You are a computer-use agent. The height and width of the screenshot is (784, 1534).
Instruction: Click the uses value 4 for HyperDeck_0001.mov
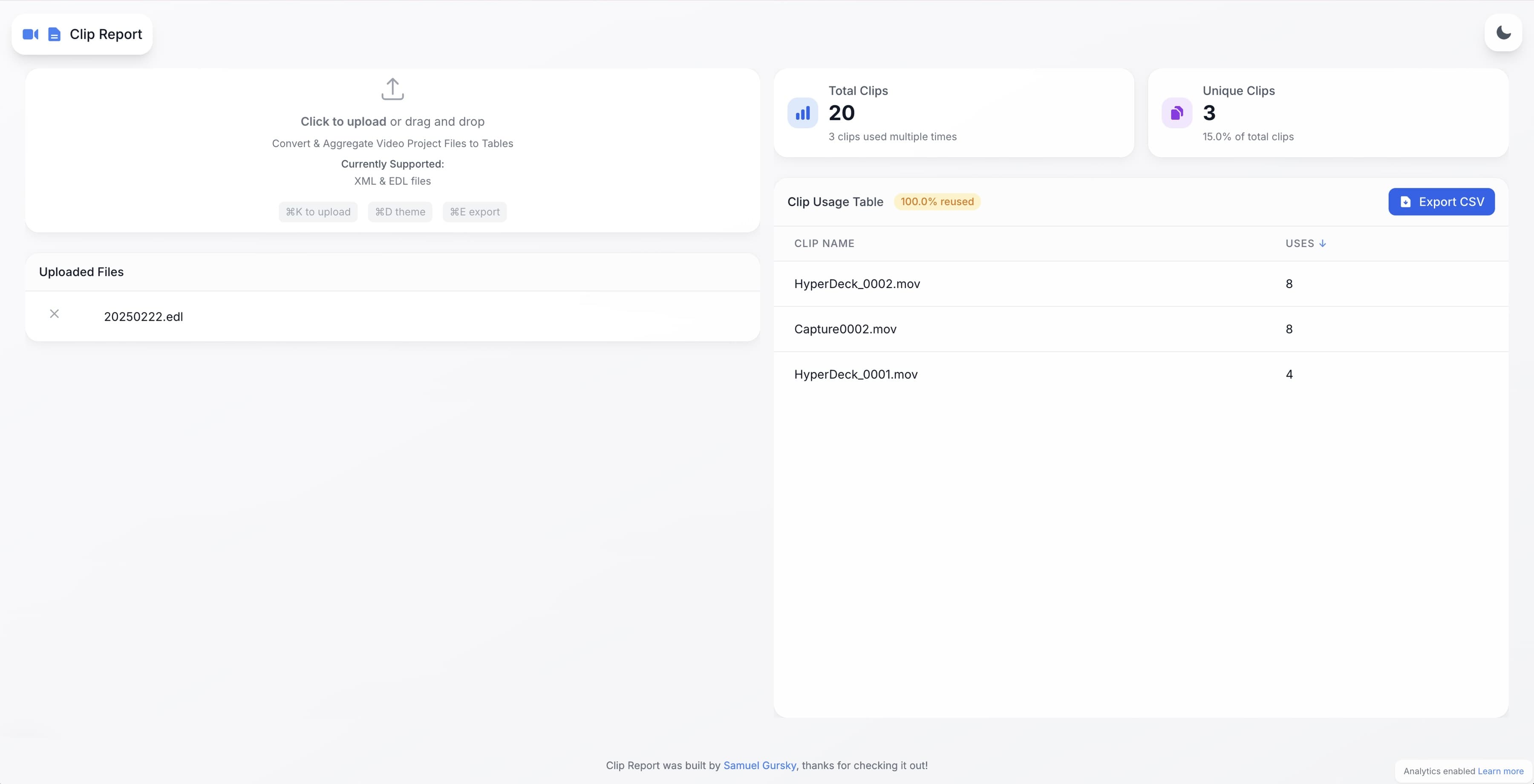coord(1289,375)
